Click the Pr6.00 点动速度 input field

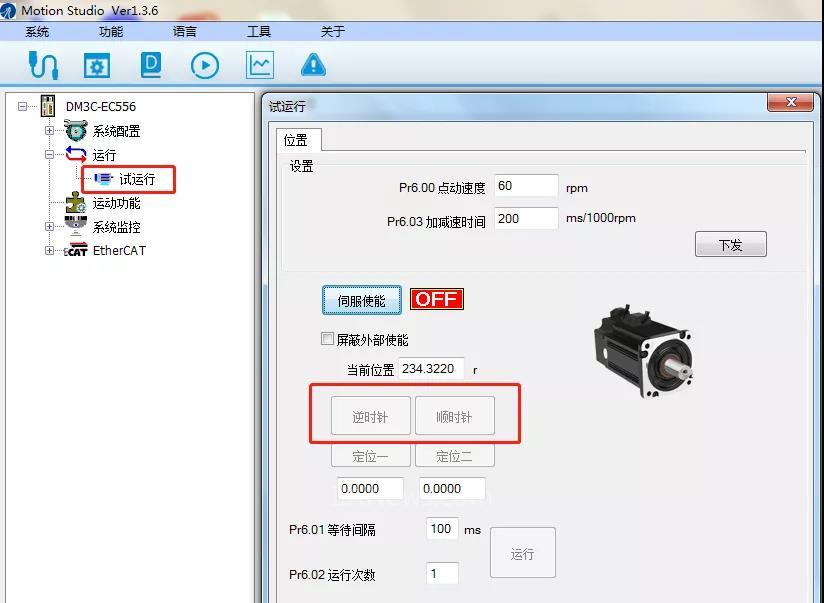pyautogui.click(x=526, y=186)
